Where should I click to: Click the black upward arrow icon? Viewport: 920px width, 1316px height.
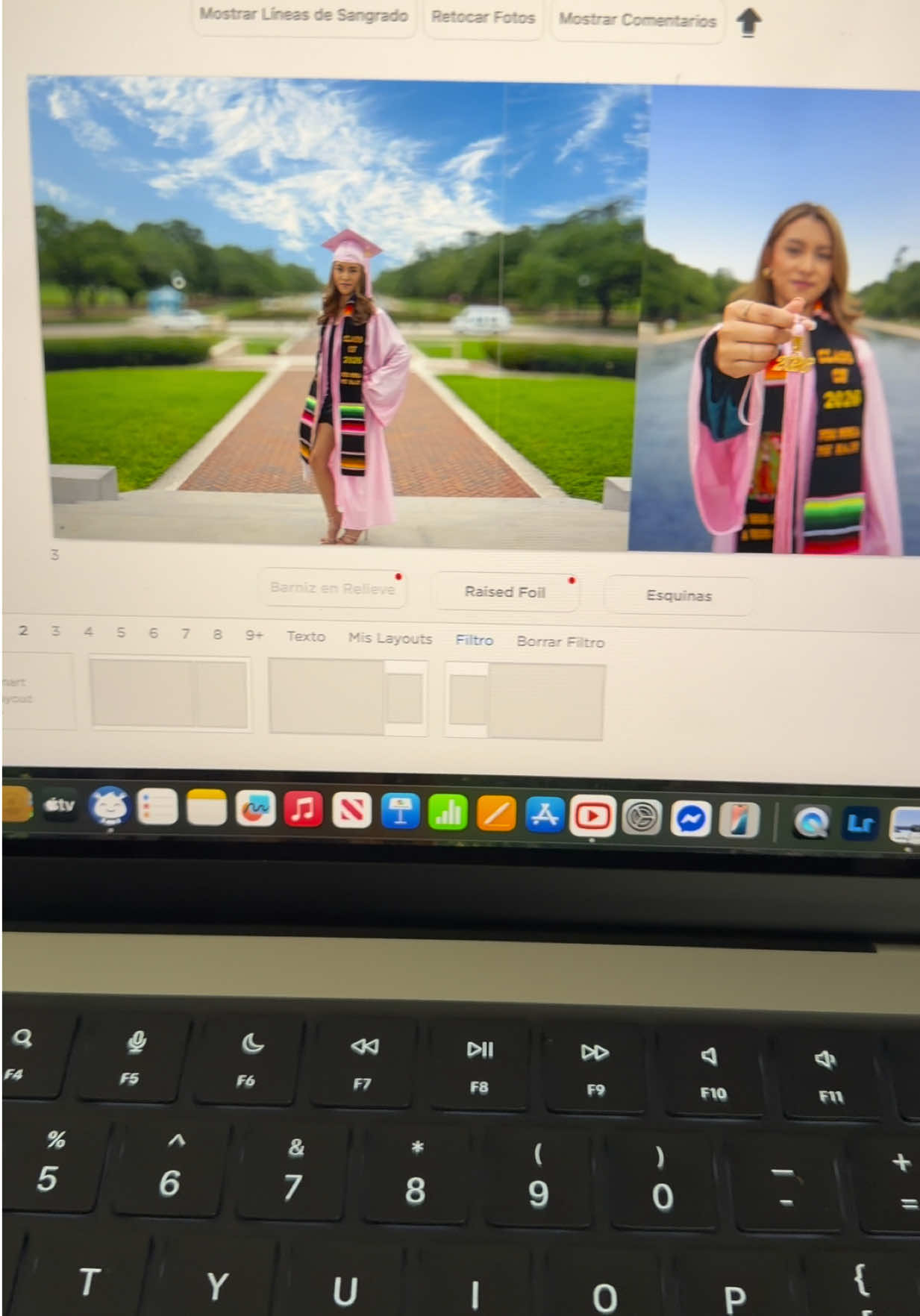[748, 22]
